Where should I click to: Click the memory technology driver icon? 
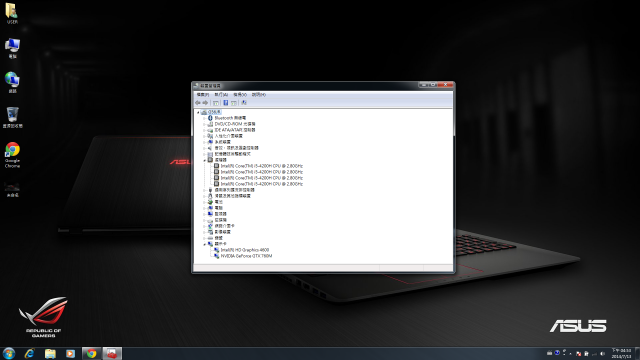[x=210, y=154]
